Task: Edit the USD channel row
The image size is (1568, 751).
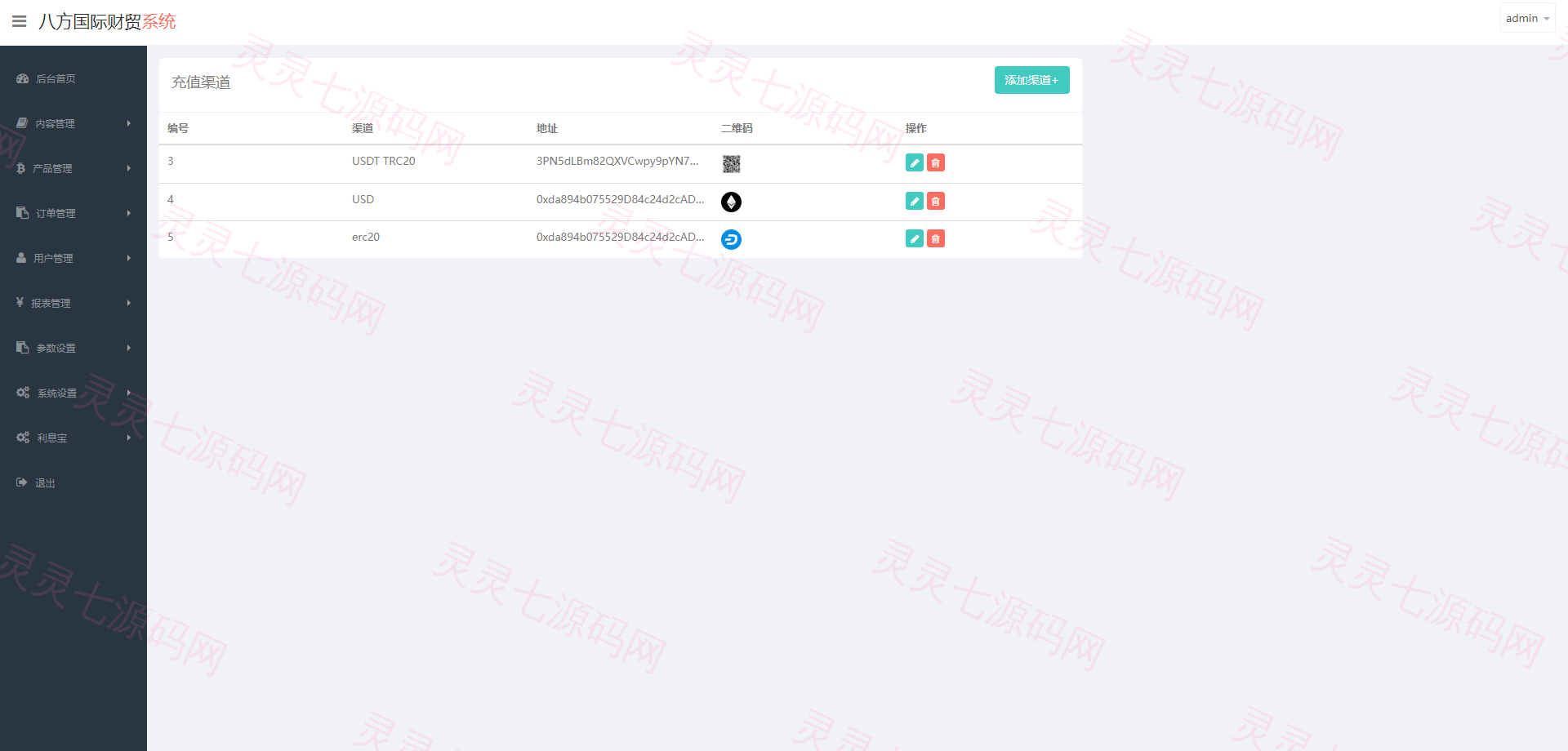Action: tap(915, 201)
